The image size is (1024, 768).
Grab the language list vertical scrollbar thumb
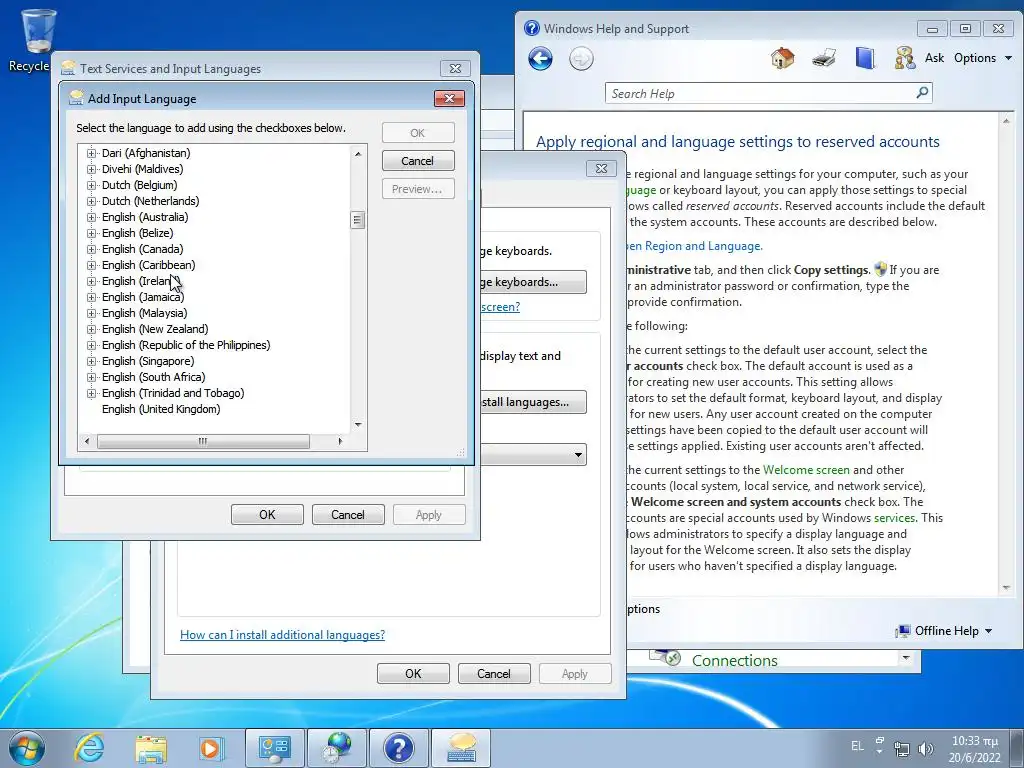click(x=357, y=220)
